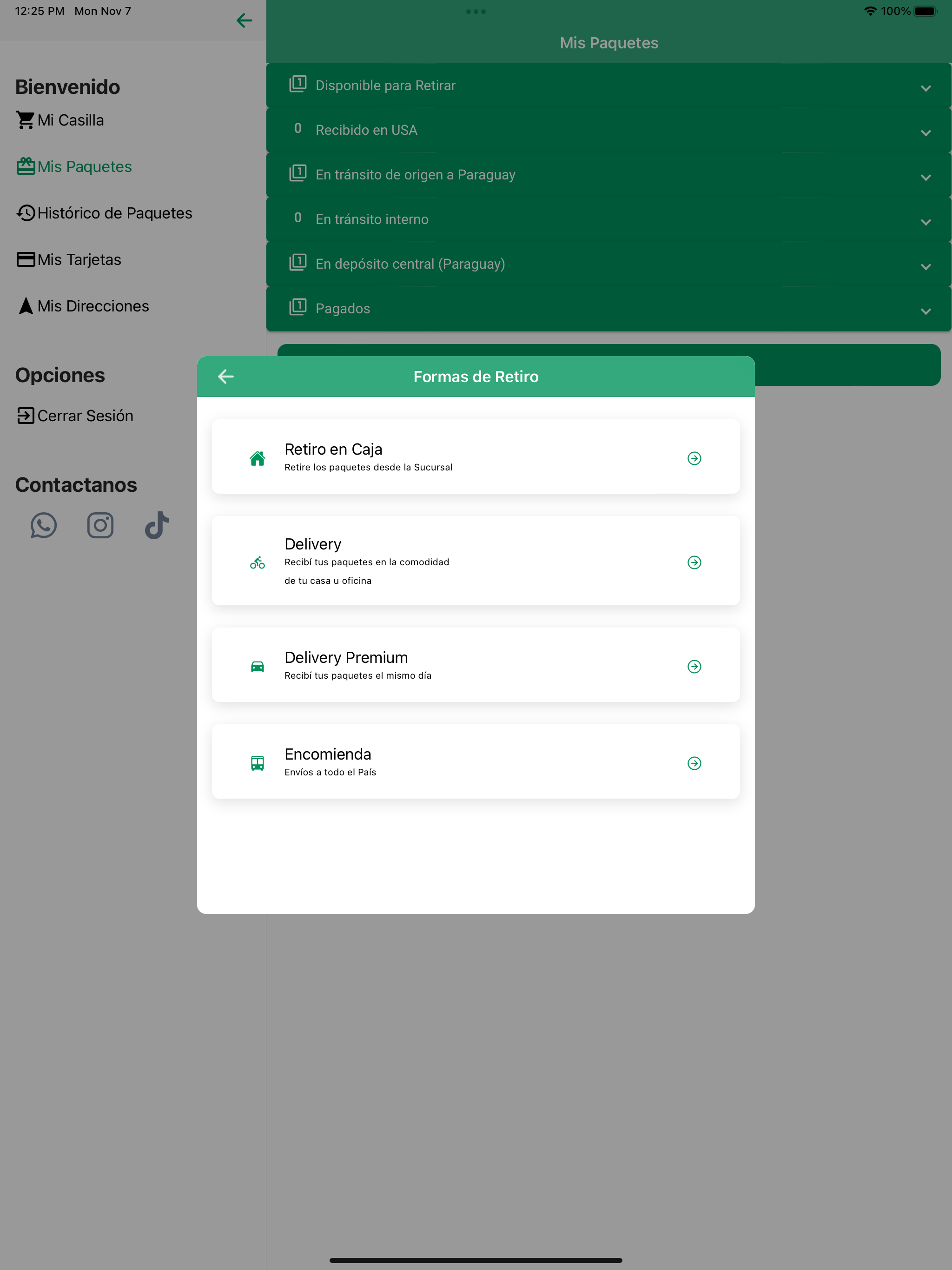The image size is (952, 1270).
Task: Expand En tránsito de origen a Paraguay
Action: 925,178
